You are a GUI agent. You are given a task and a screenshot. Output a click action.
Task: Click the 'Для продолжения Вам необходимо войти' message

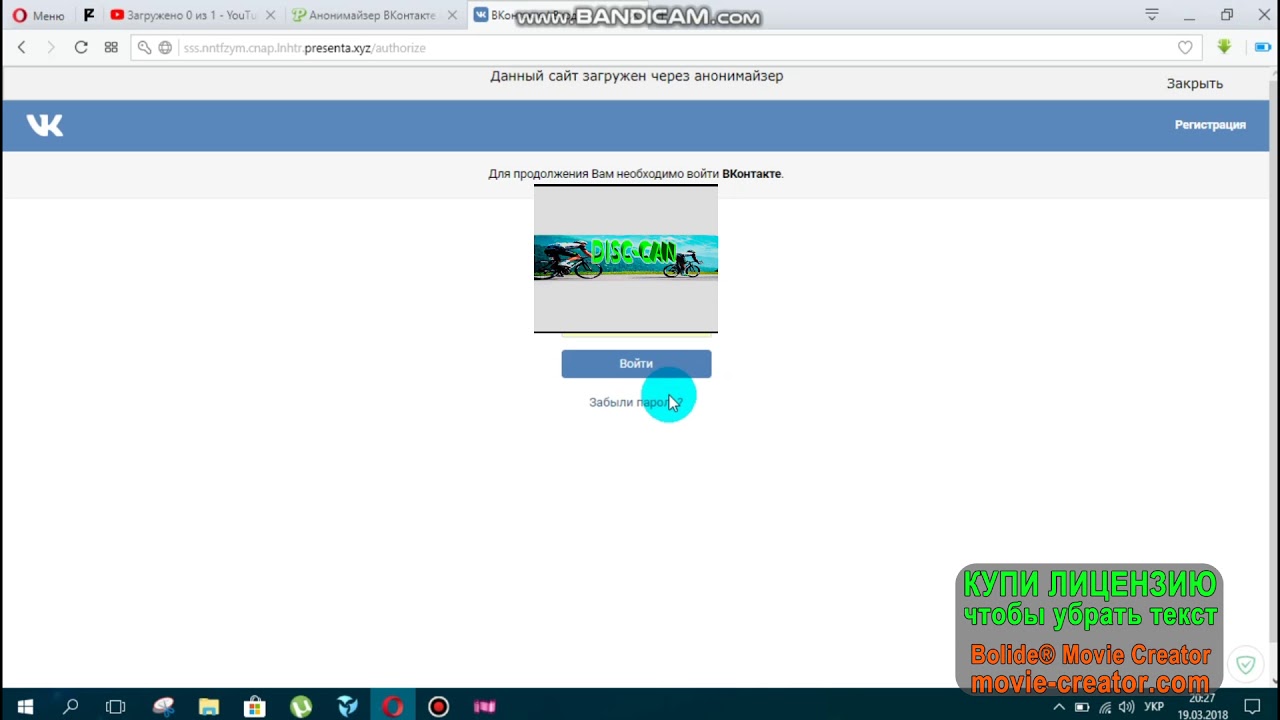click(636, 174)
